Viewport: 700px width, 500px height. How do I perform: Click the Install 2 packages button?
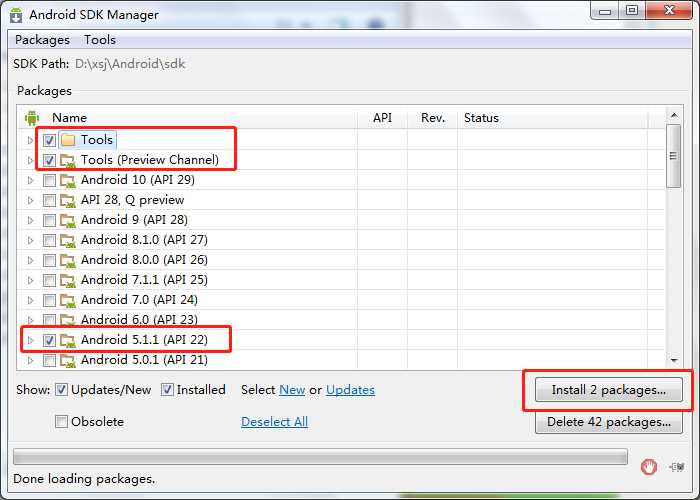coord(608,390)
